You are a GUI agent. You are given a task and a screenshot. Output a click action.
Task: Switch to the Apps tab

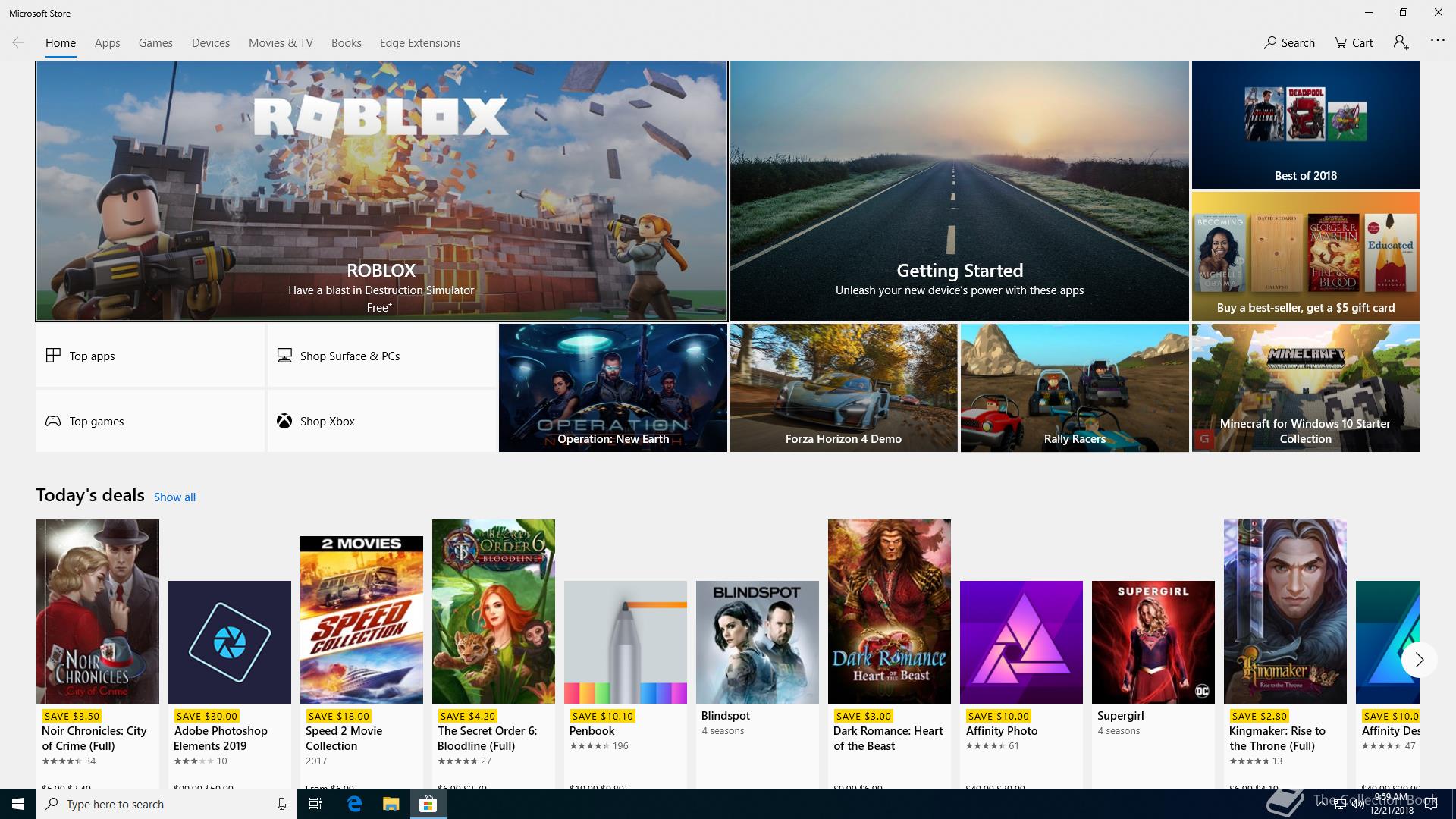(x=107, y=43)
